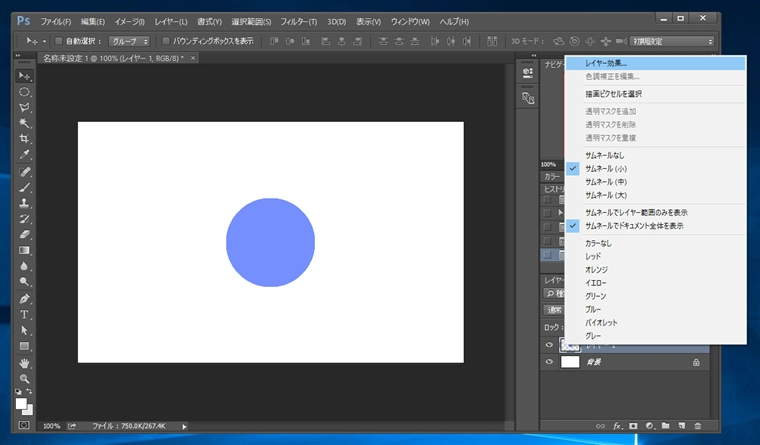Screen dimensions: 760x445
Task: Open the status bar info arrow menu
Action: click(x=184, y=427)
